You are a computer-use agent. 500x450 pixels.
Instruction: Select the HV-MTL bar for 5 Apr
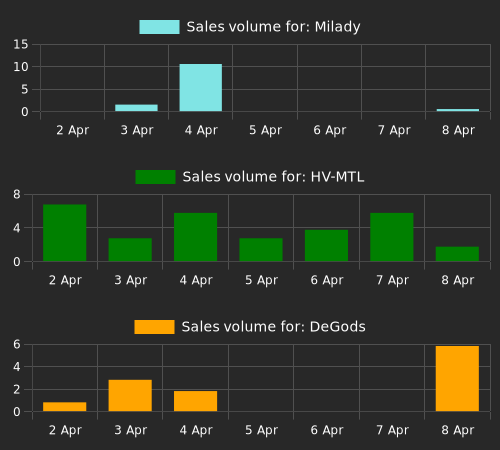coord(261,250)
